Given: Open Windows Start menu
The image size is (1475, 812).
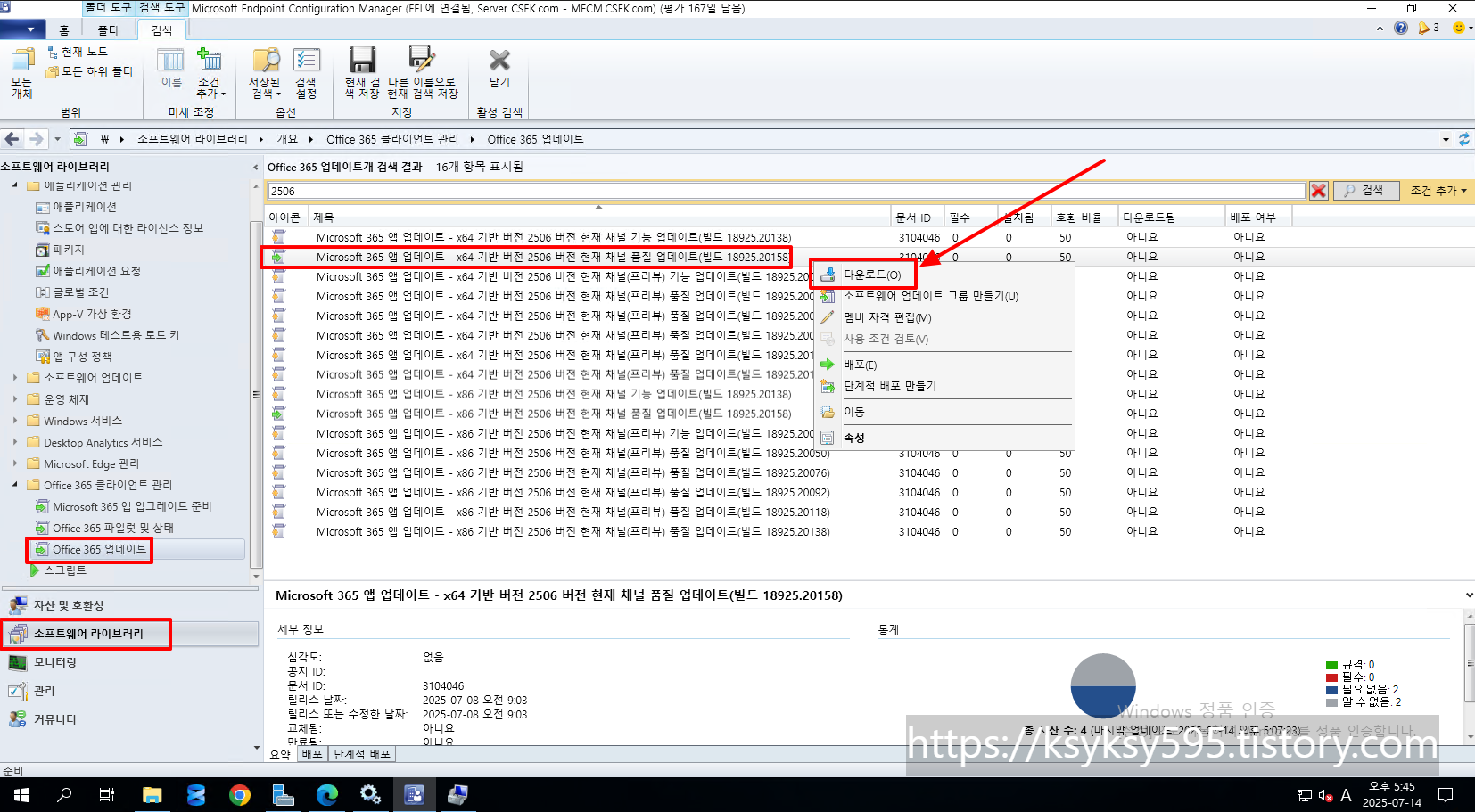Looking at the screenshot, I should (x=21, y=795).
